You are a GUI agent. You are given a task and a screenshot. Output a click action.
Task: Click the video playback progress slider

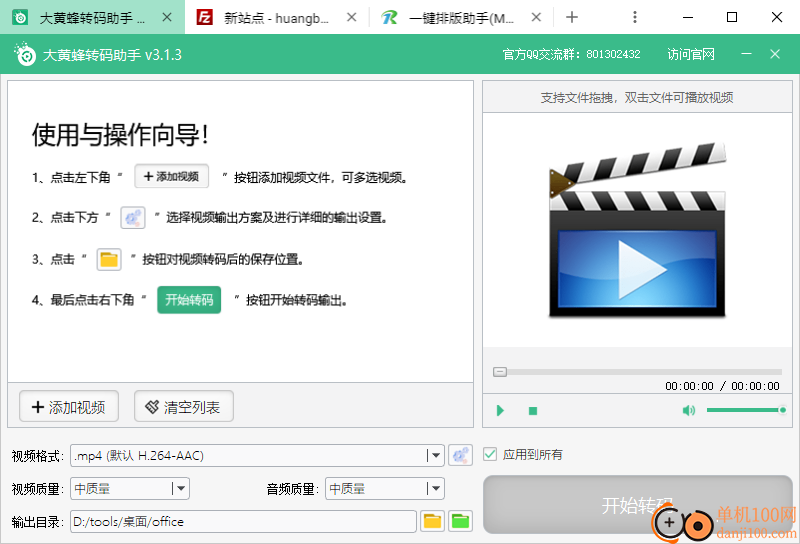pos(637,372)
